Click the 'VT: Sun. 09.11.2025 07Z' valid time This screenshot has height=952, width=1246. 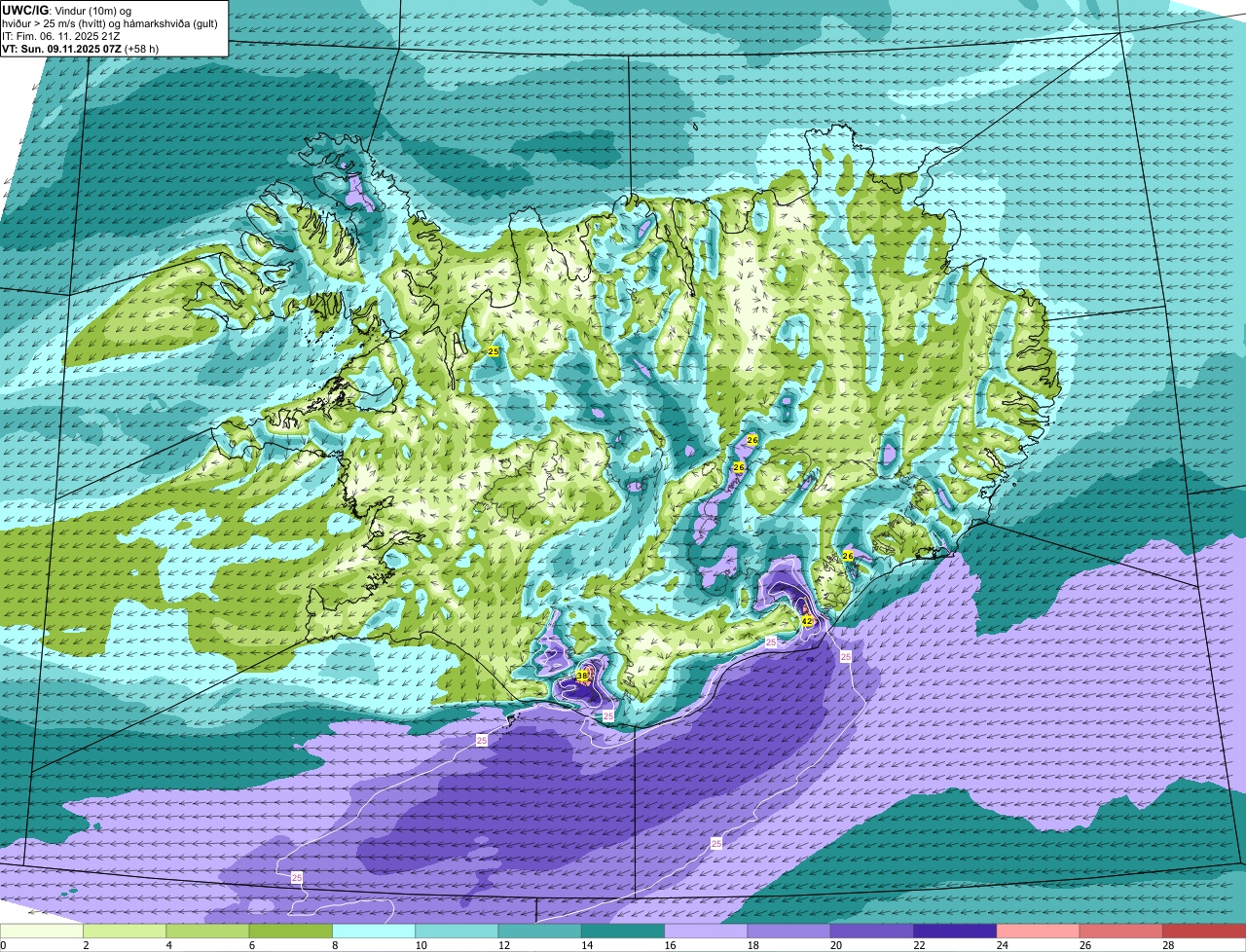pos(61,48)
